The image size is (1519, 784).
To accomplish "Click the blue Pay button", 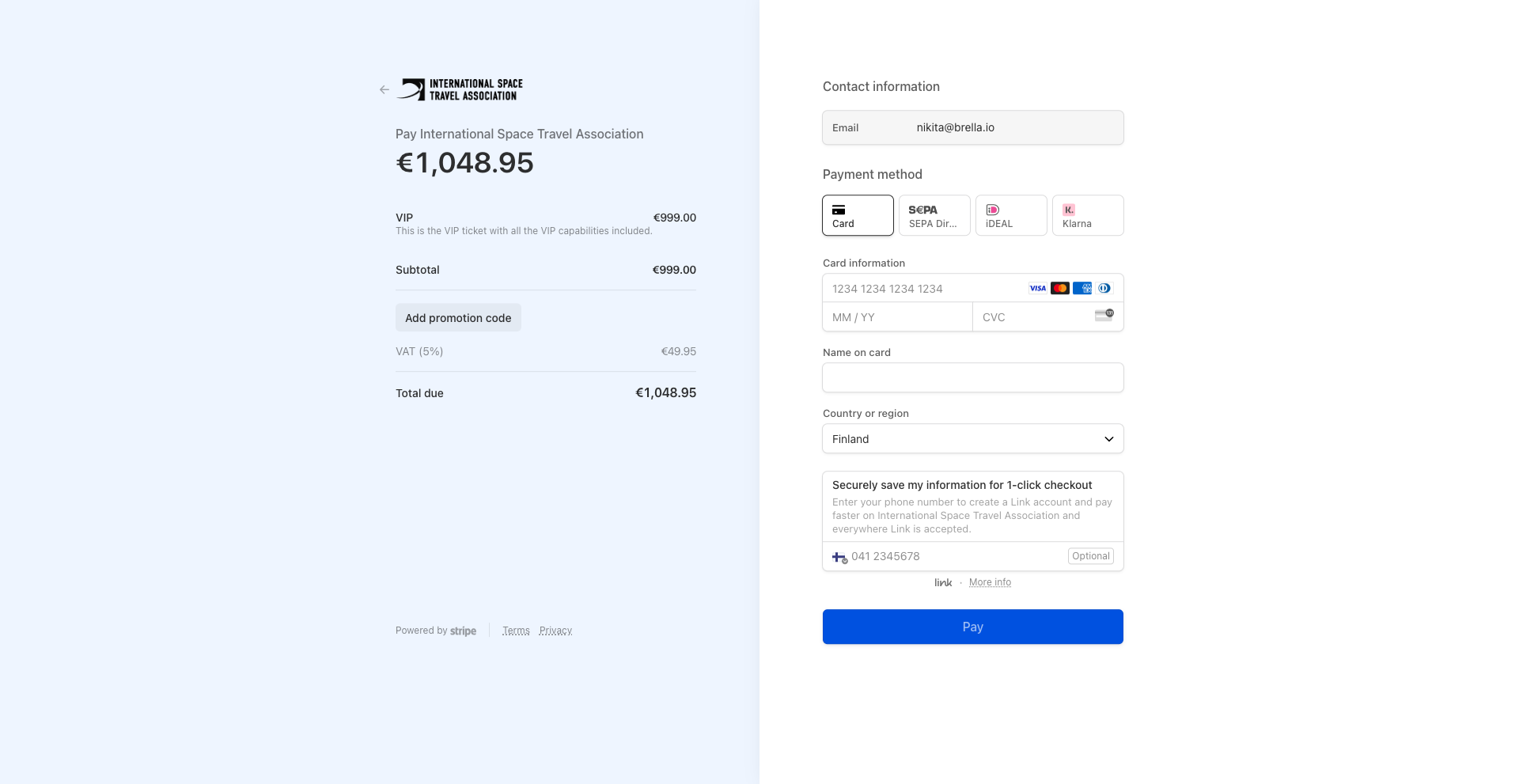I will coord(973,627).
